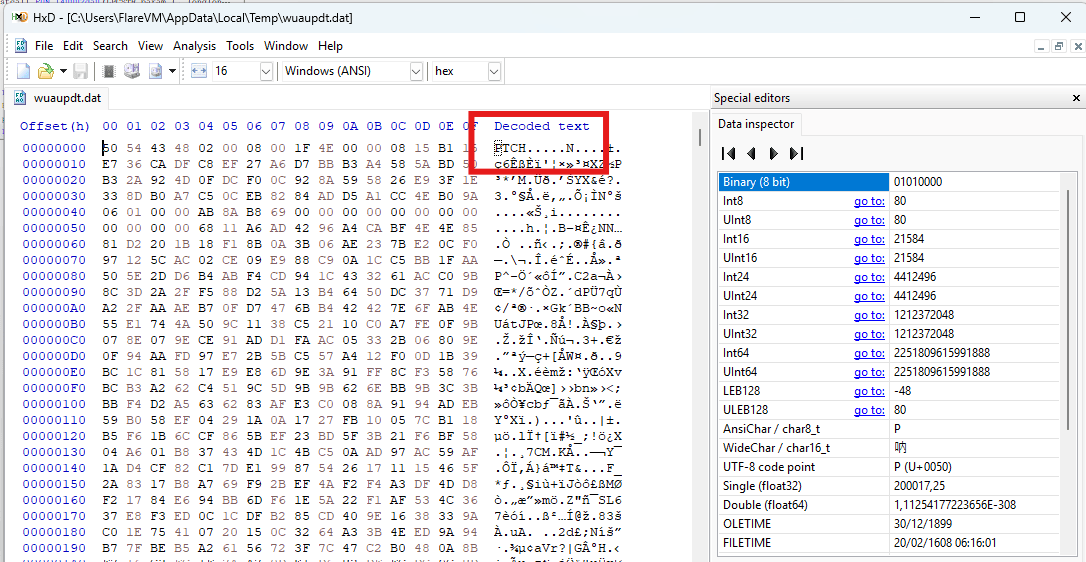Open the bytes per row dropdown (16)
The image size is (1086, 562).
pos(266,71)
